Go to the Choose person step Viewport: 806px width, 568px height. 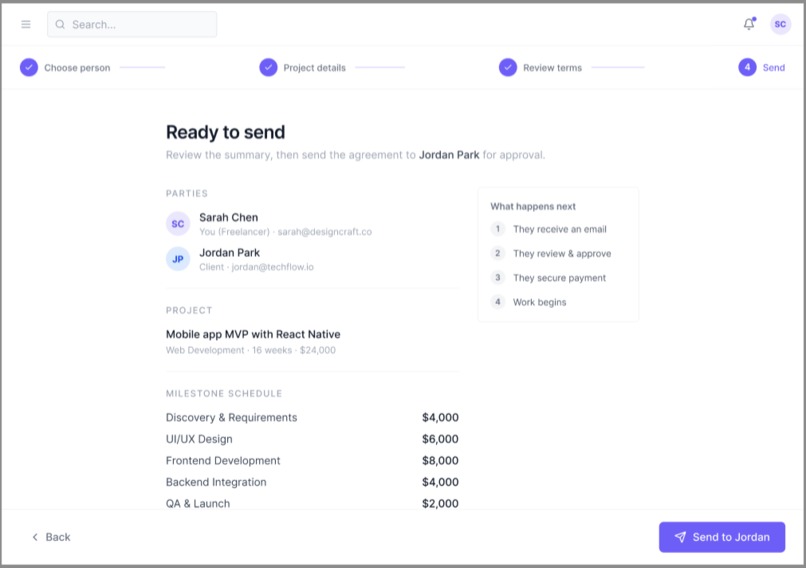77,68
